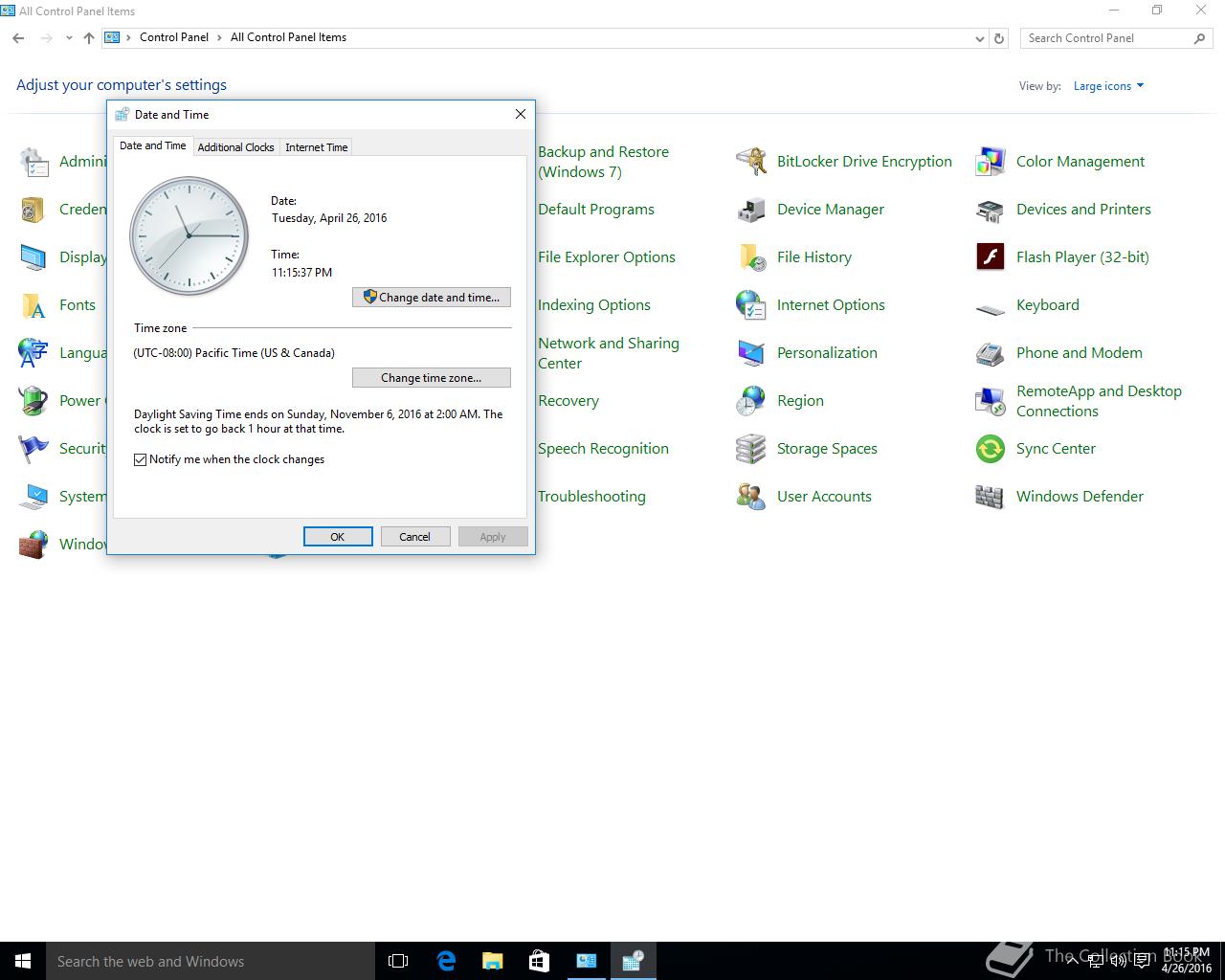The height and width of the screenshot is (980, 1225).
Task: Click Change date and time button
Action: coord(432,298)
